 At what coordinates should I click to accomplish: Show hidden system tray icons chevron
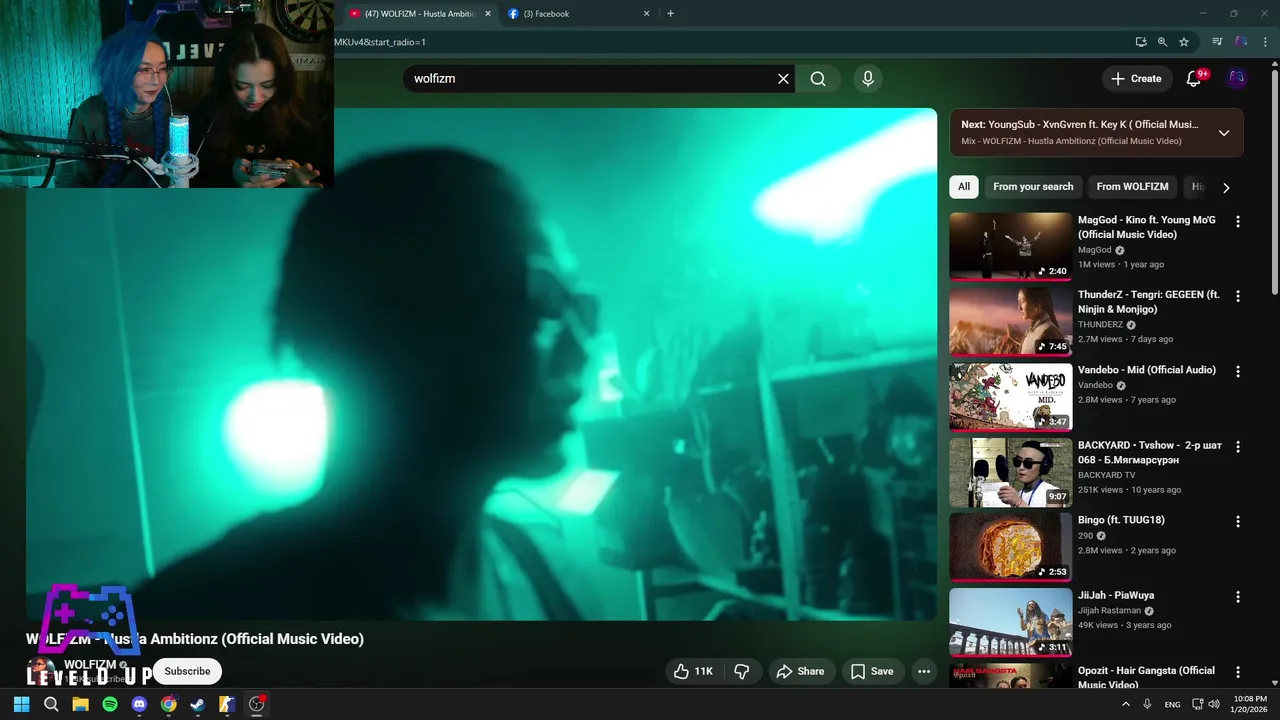click(1126, 704)
